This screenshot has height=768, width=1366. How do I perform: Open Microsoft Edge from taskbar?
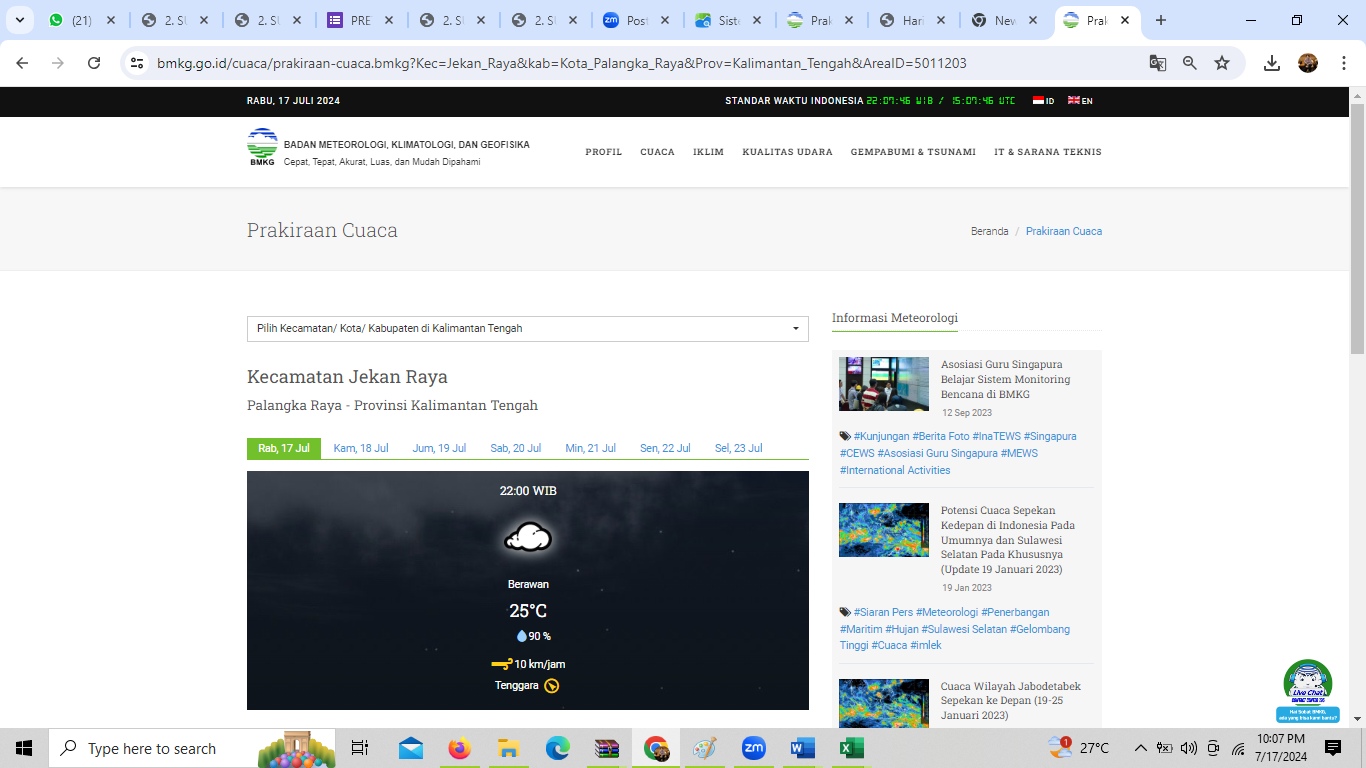tap(557, 748)
